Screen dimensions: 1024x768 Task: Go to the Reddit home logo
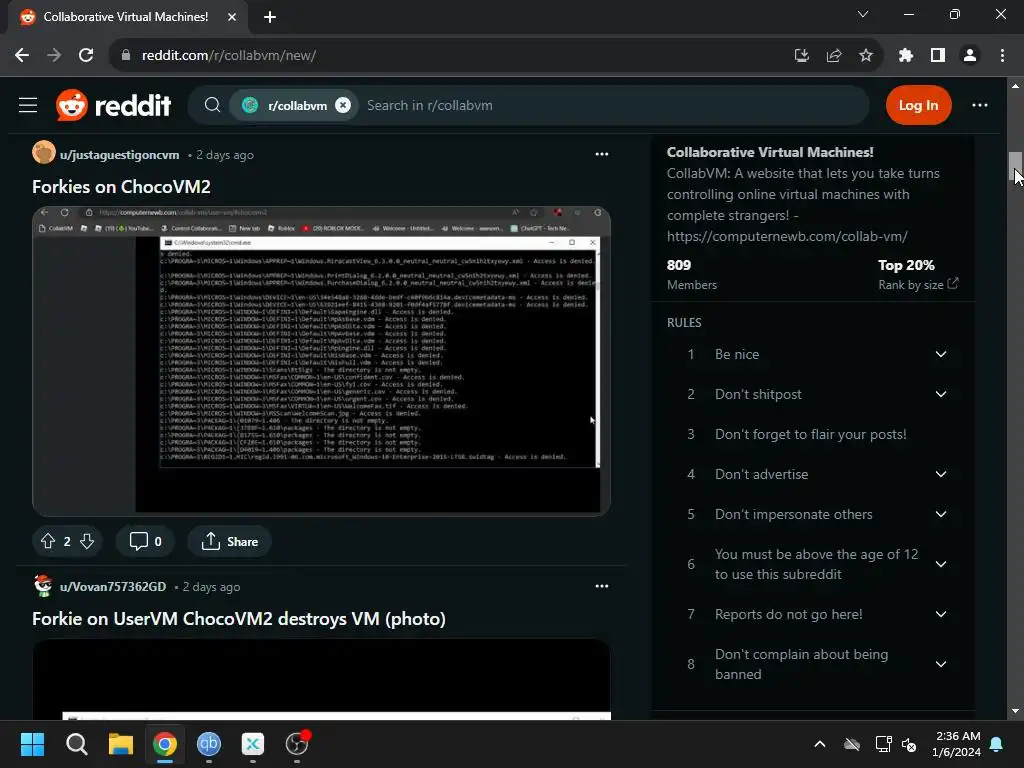point(114,105)
